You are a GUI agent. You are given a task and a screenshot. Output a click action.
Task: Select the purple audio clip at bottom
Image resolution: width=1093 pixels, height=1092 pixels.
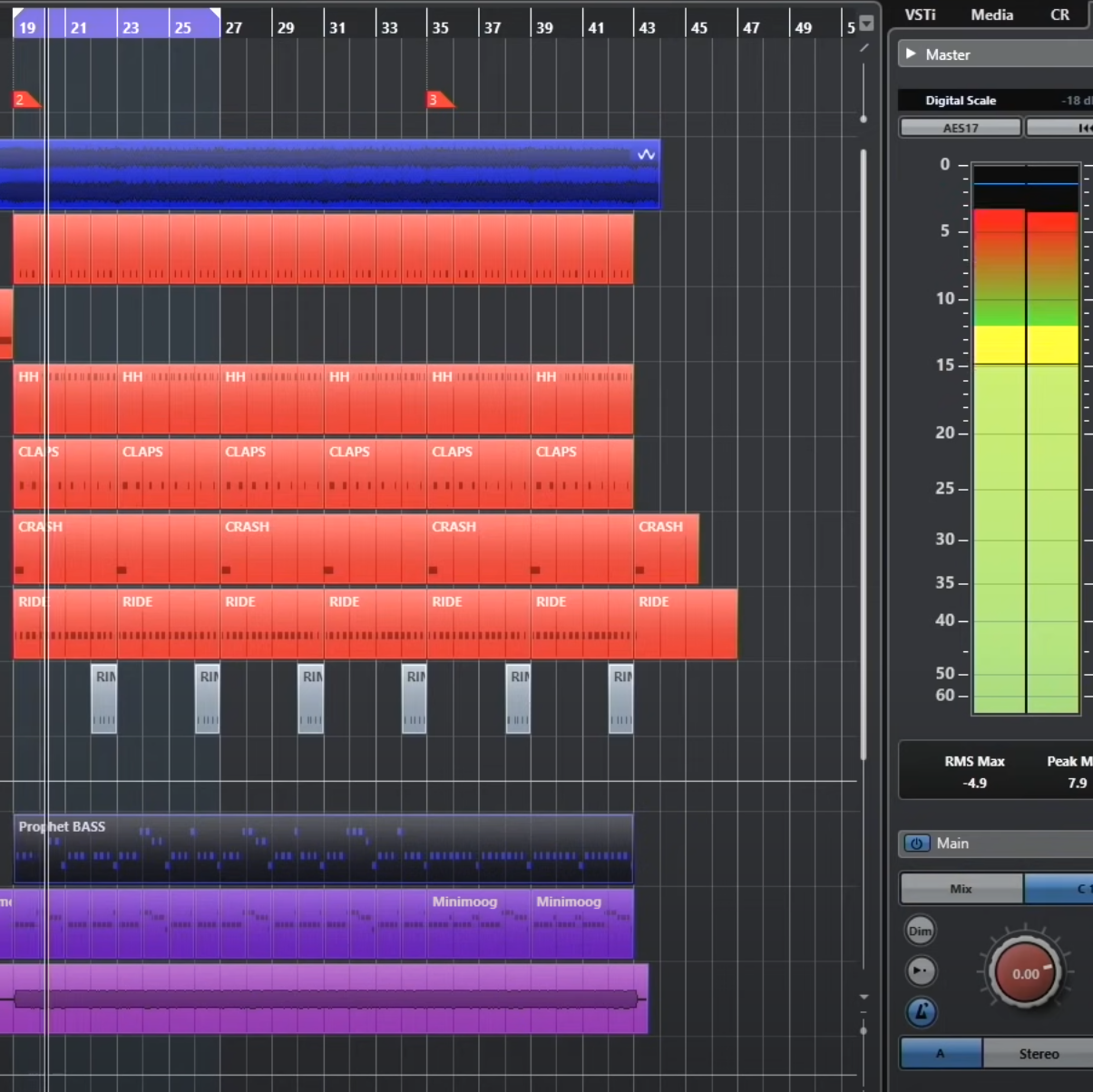[324, 999]
